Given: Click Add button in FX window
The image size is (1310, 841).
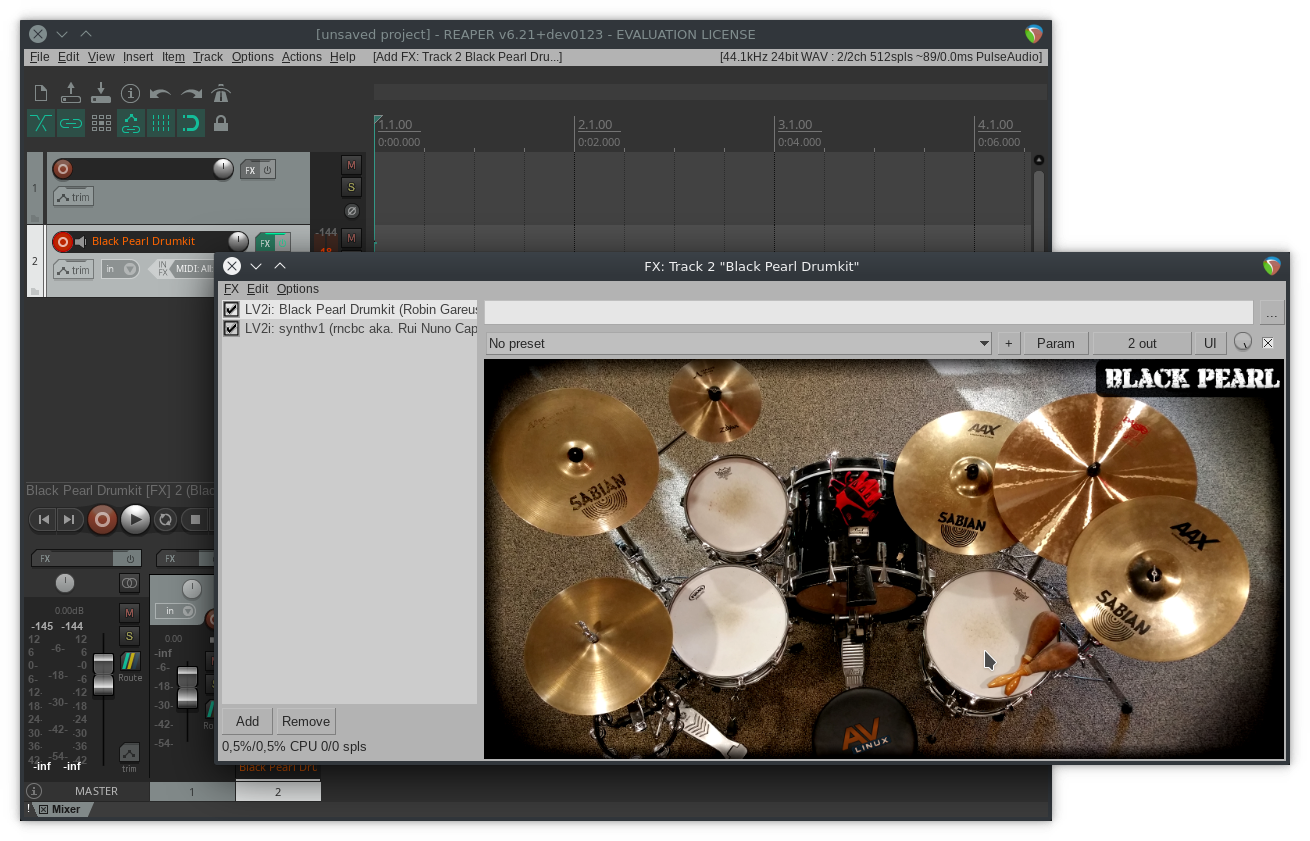Looking at the screenshot, I should [248, 721].
